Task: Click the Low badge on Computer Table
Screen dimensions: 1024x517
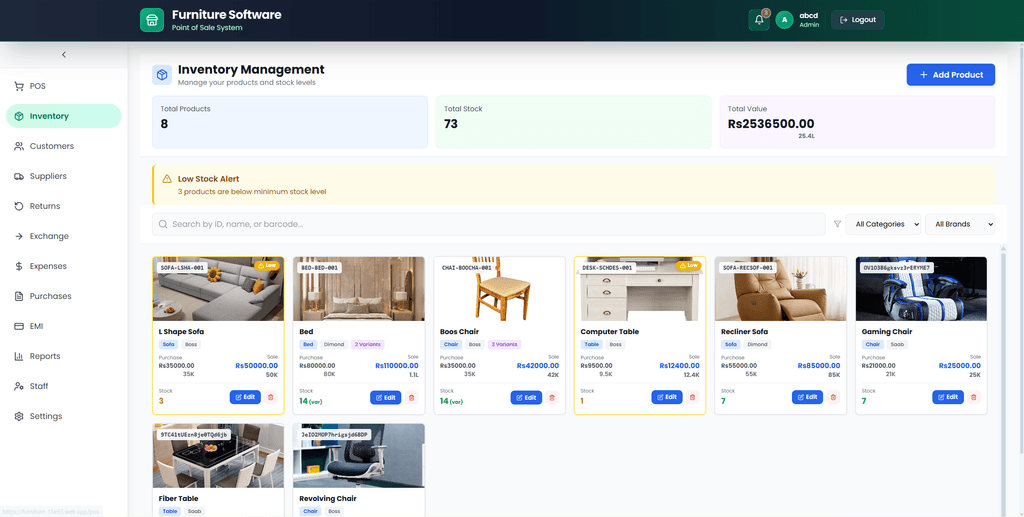Action: 689,266
